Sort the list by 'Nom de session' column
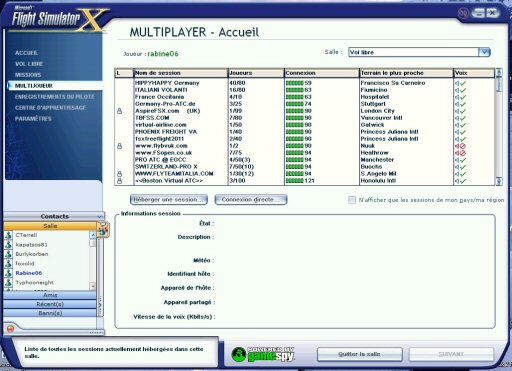This screenshot has width=512, height=371. pos(181,73)
